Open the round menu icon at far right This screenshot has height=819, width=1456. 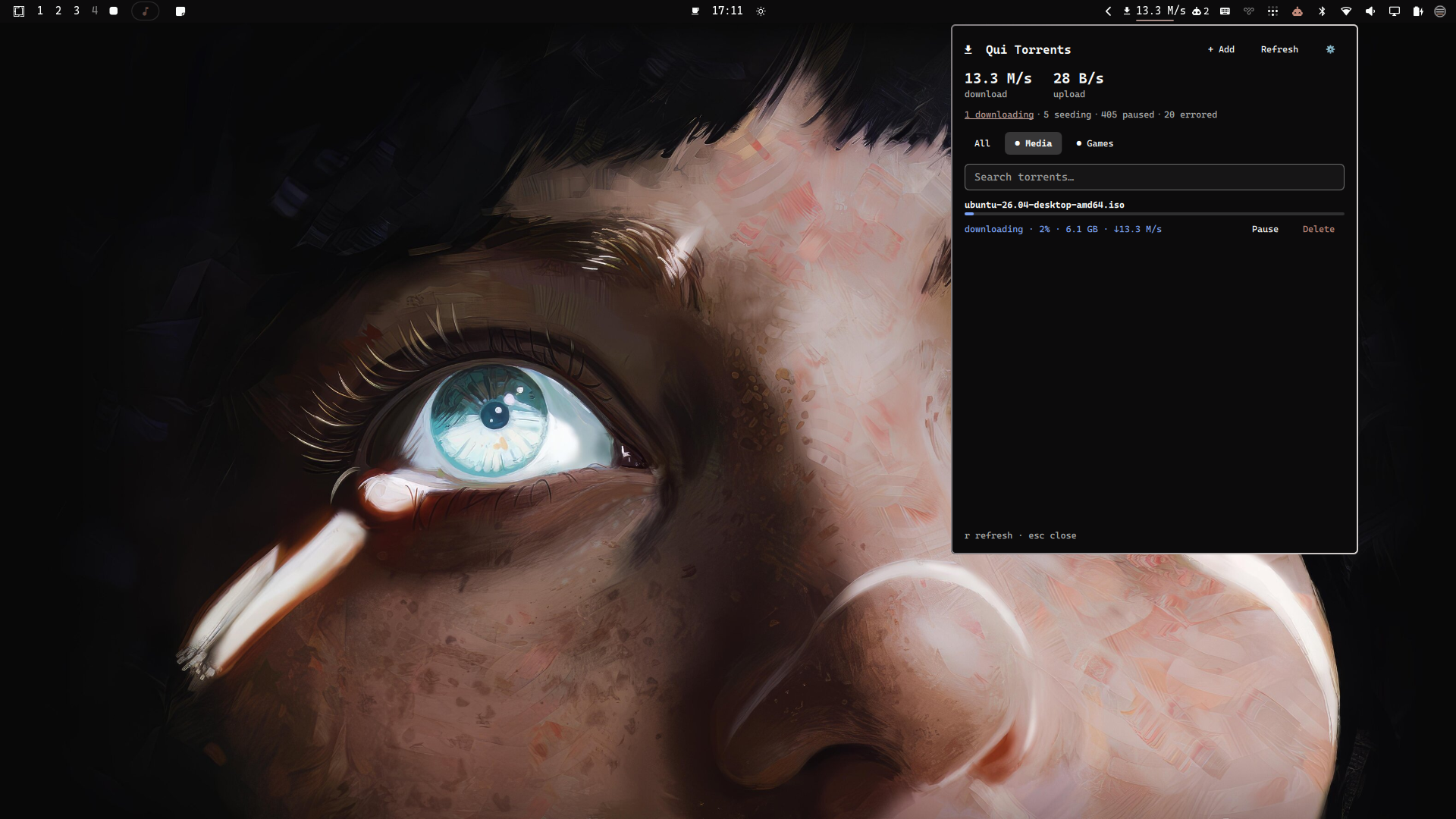pos(1440,11)
